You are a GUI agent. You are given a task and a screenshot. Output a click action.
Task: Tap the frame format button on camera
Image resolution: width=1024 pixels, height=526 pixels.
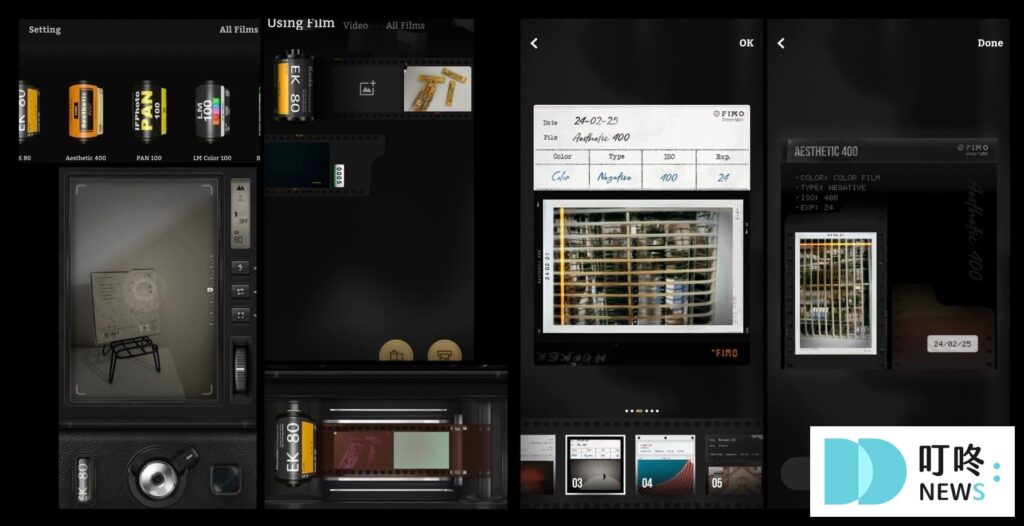tap(240, 315)
